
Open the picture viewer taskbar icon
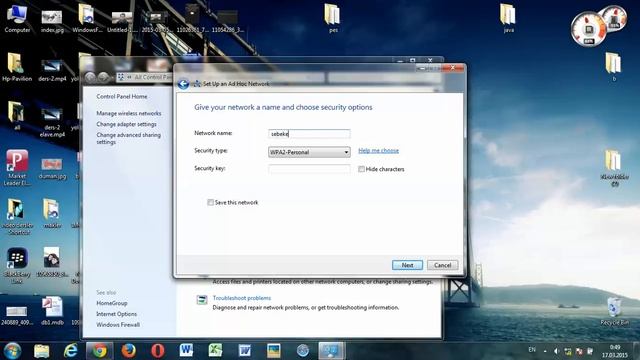coord(273,351)
